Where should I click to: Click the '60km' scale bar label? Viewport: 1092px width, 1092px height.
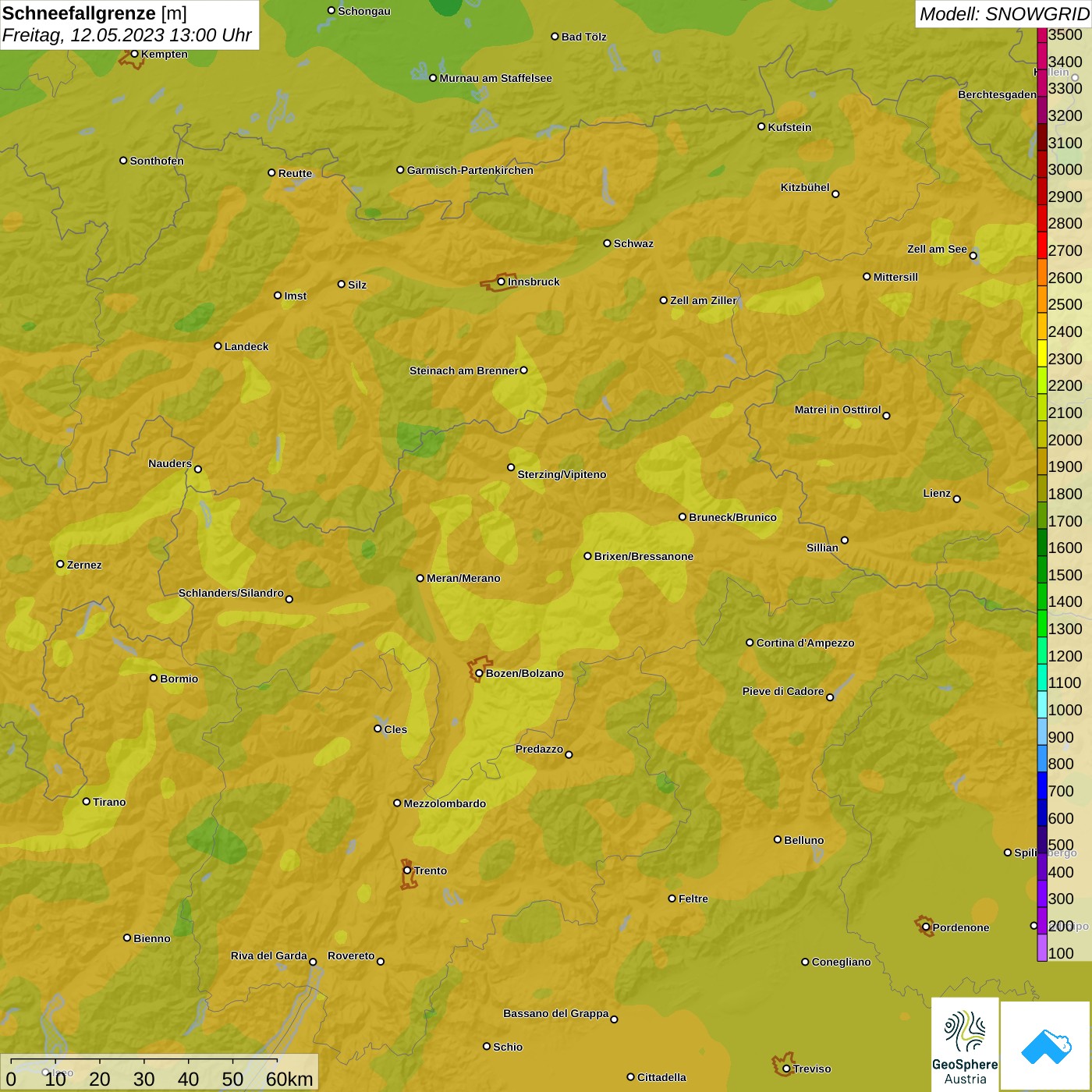click(289, 1079)
